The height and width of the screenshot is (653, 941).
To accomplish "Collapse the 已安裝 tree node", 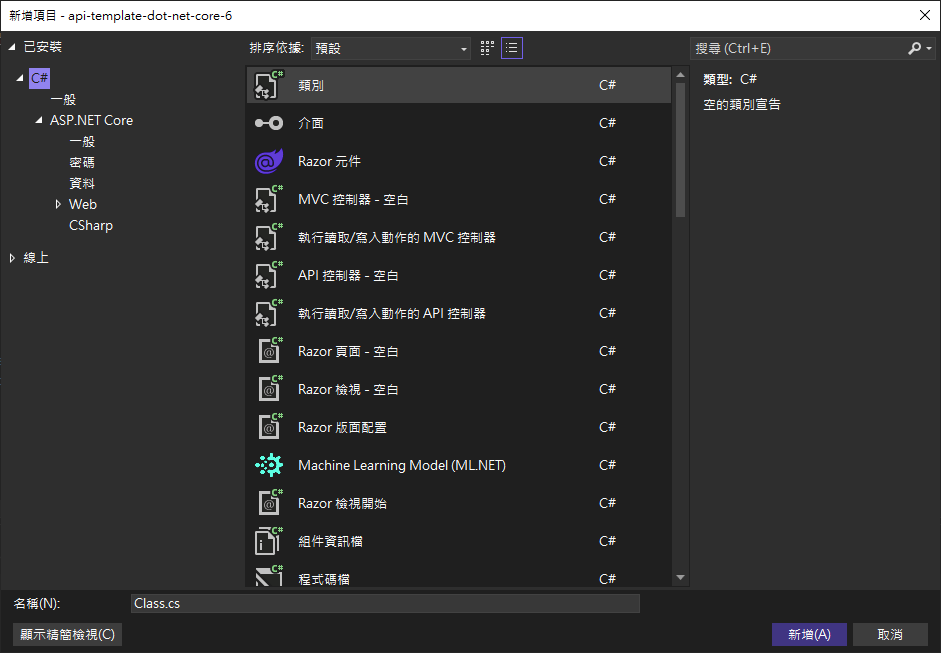I will click(11, 47).
